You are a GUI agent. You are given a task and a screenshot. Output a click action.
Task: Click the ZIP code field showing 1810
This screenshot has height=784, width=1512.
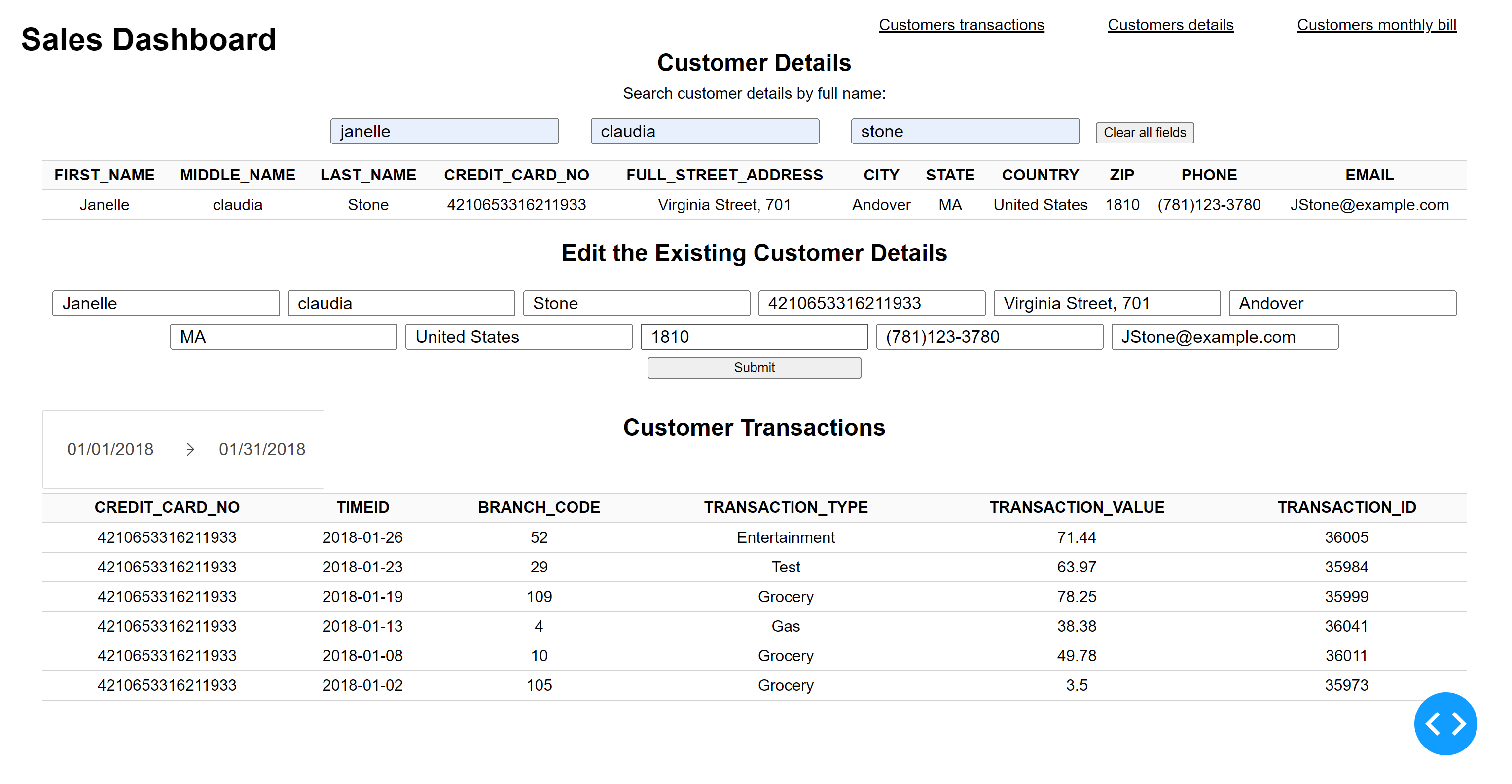[754, 336]
